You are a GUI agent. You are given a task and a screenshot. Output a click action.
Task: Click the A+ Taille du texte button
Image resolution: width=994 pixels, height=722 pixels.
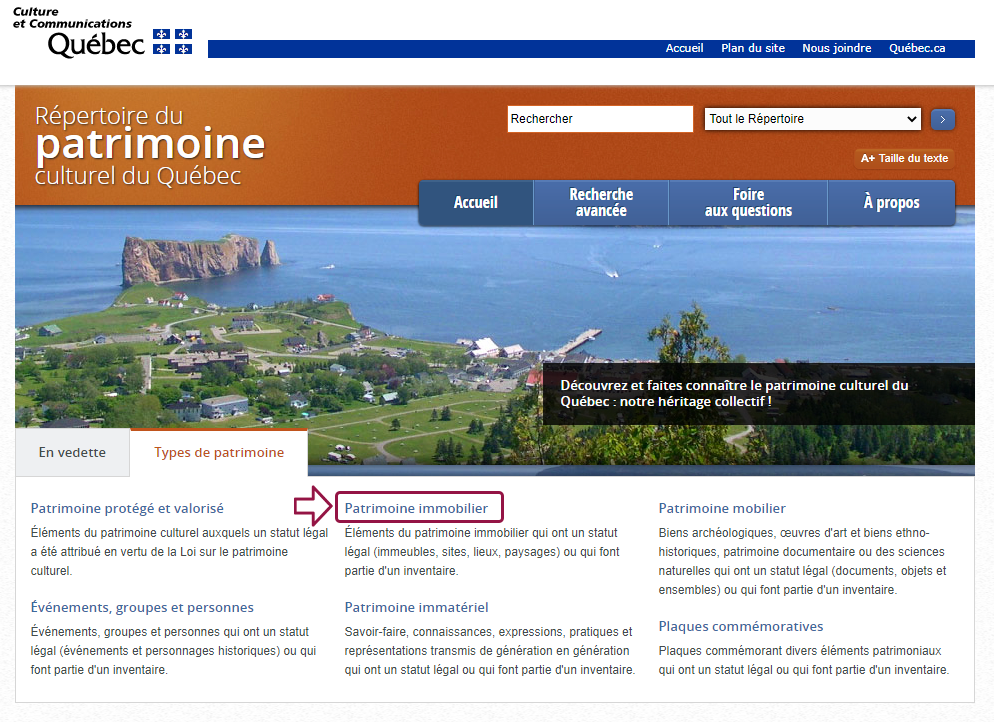click(x=904, y=158)
